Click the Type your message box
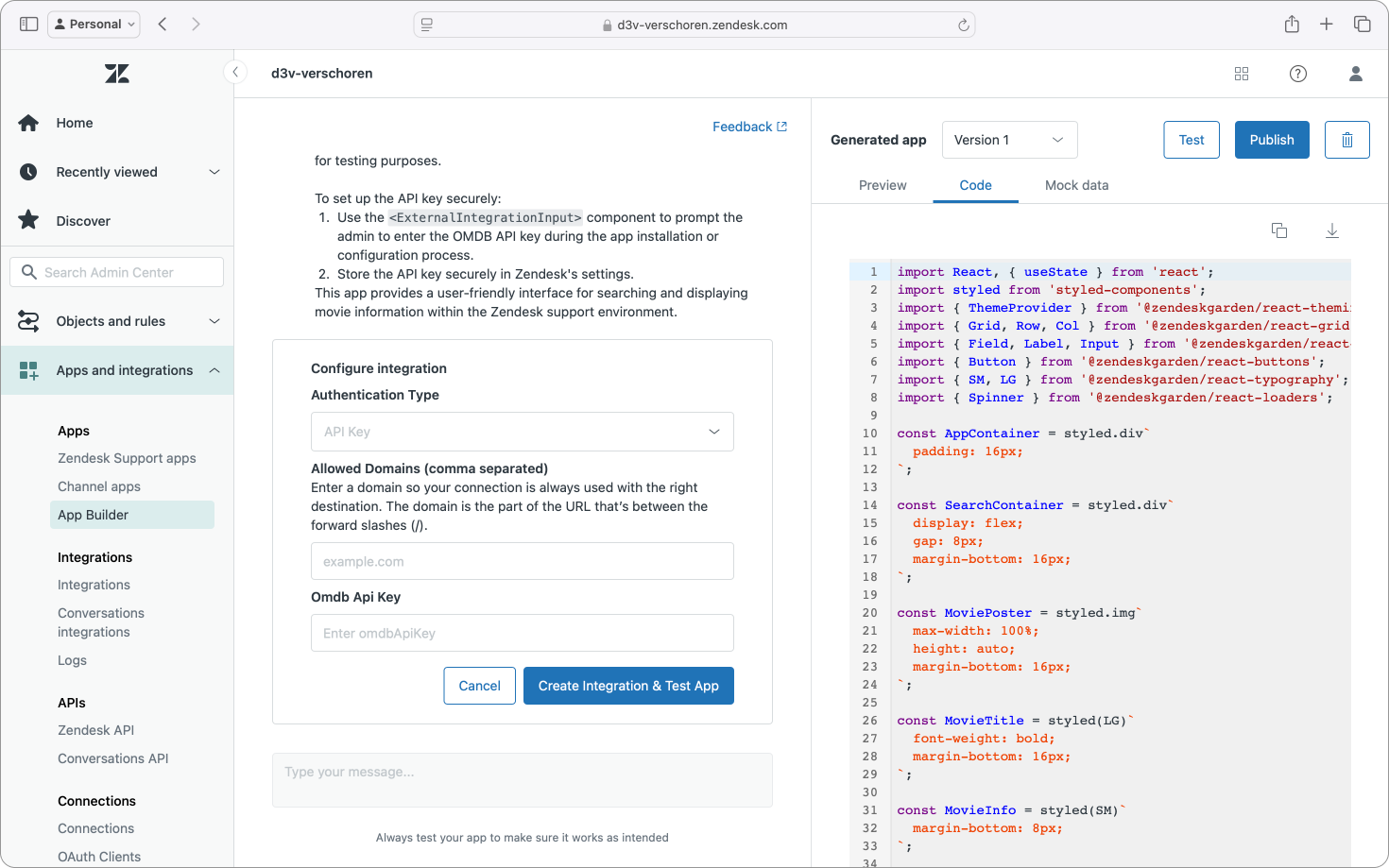The width and height of the screenshot is (1389, 868). coord(523,780)
